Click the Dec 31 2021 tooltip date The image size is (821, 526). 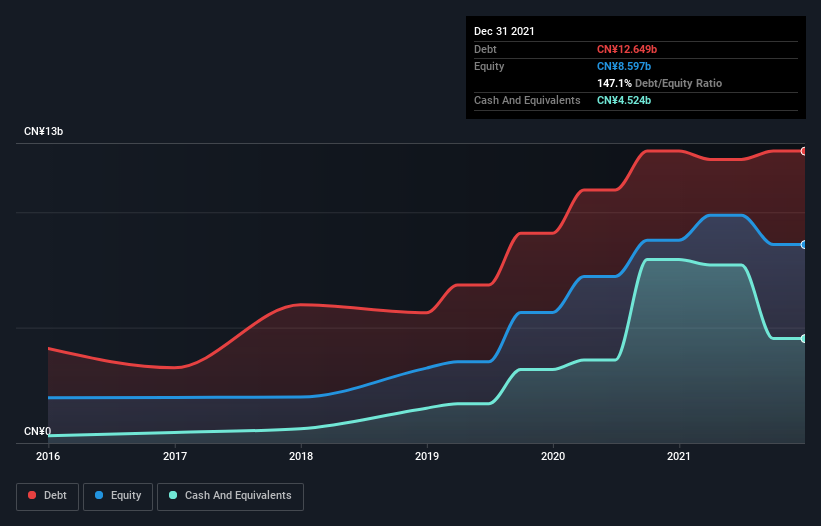tap(504, 31)
